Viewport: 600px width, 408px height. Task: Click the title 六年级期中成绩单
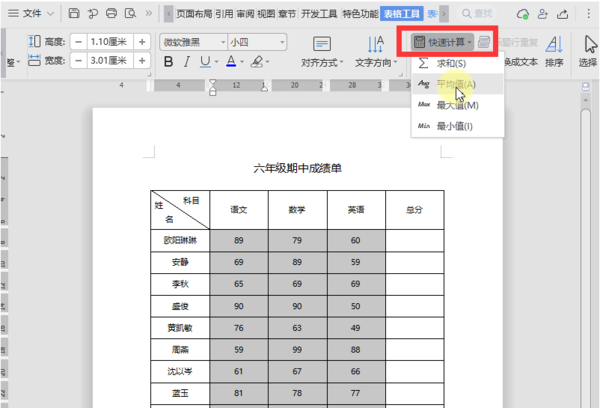pyautogui.click(x=297, y=168)
